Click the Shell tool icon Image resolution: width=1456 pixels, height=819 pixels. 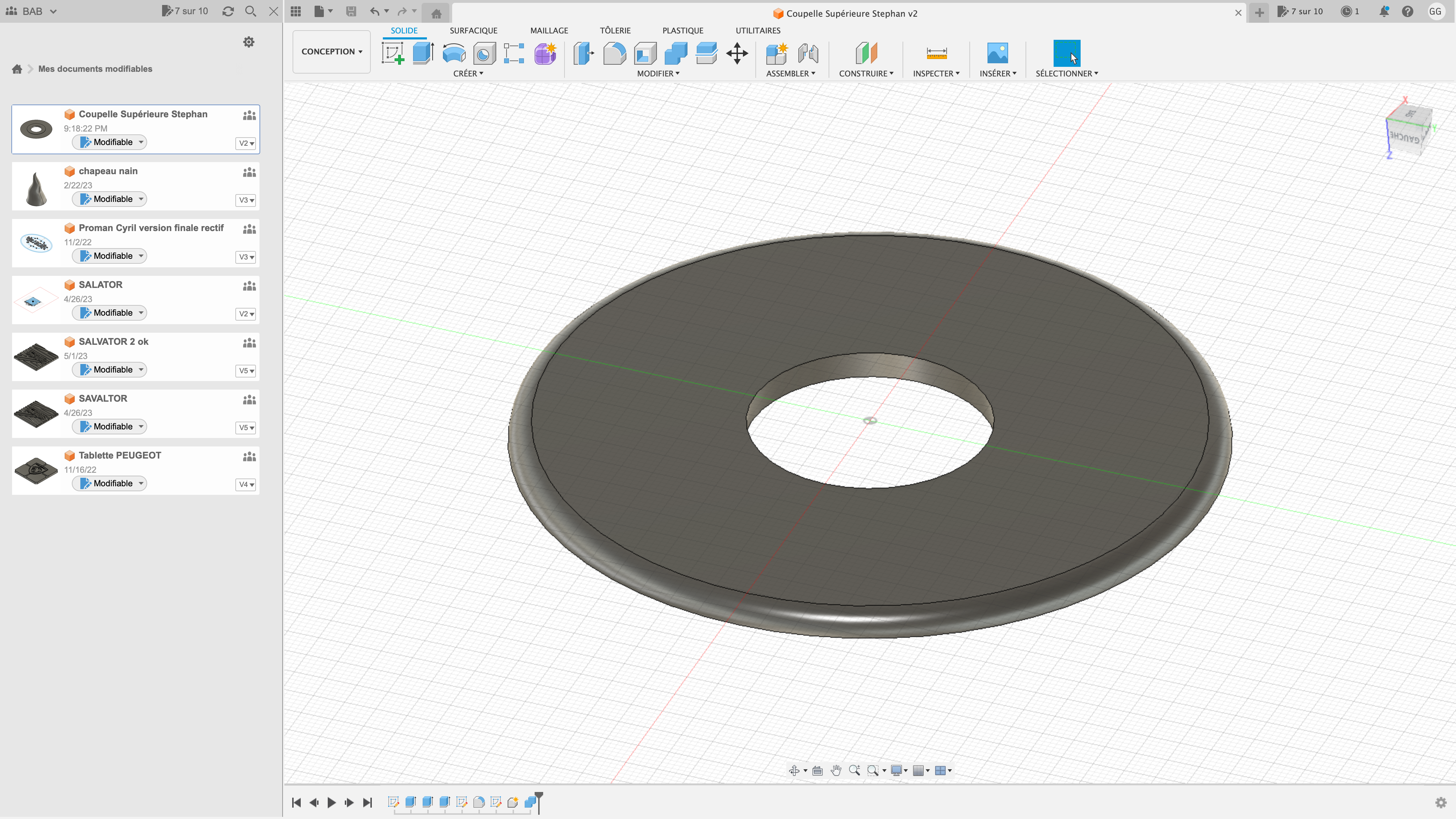(x=645, y=53)
